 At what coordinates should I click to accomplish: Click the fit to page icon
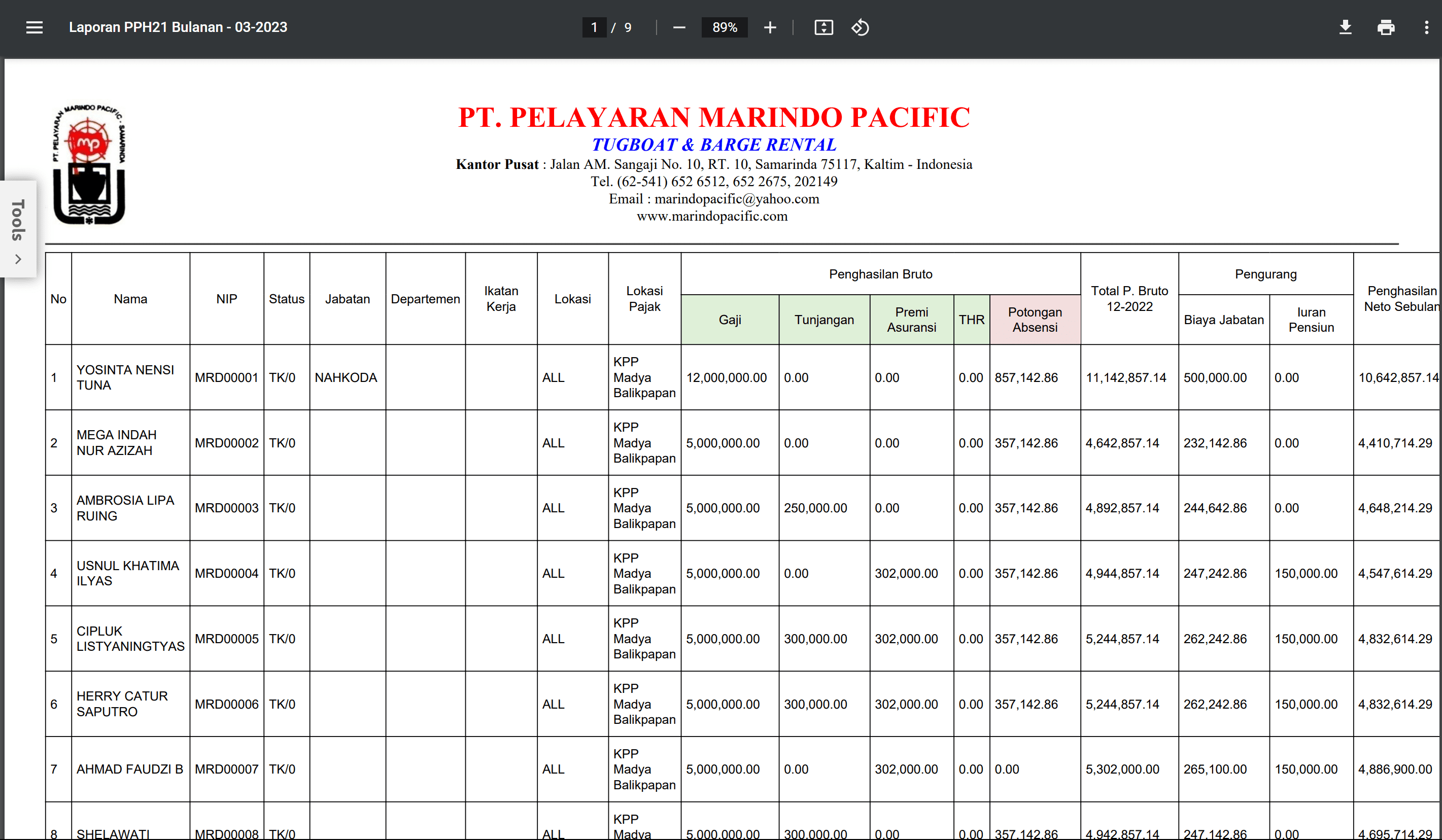click(x=823, y=27)
